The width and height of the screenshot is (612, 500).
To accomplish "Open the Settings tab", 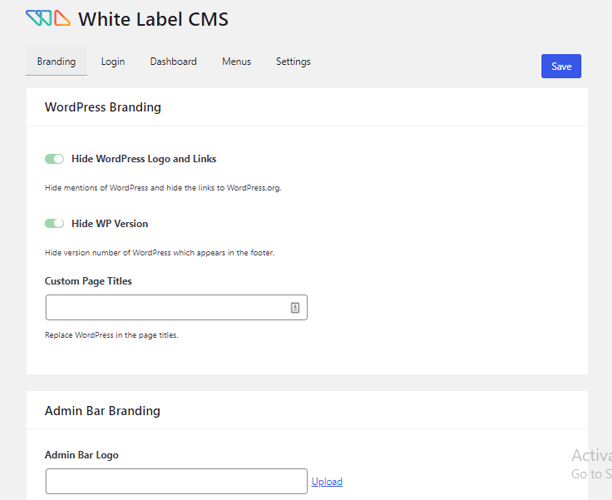I will point(293,62).
